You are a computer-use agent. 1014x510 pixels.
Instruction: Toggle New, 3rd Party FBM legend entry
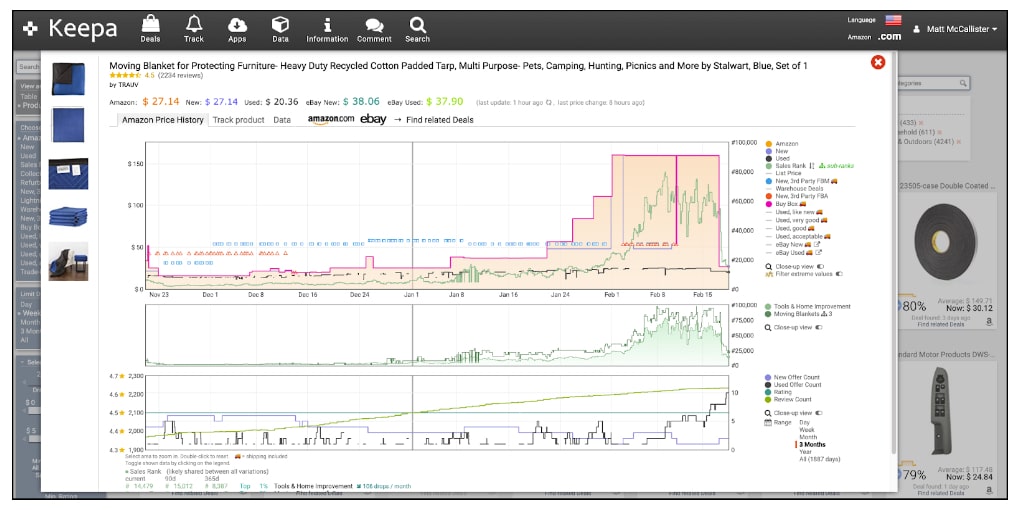pyautogui.click(x=801, y=181)
